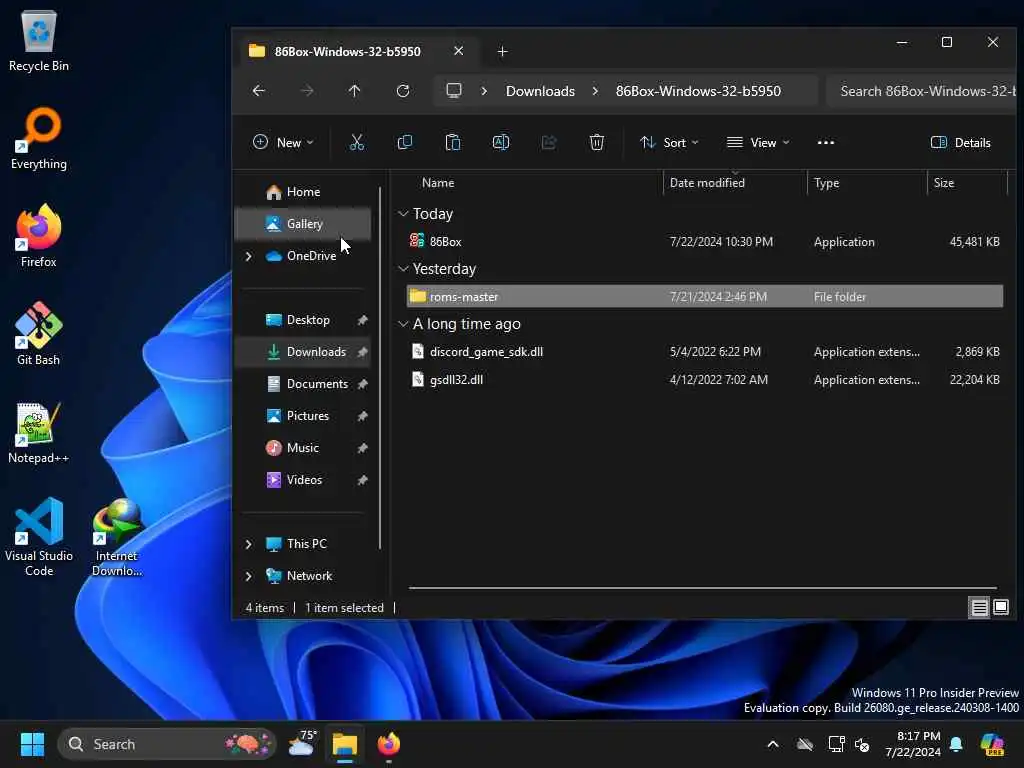The image size is (1024, 768).
Task: Refresh the current folder view
Action: (403, 91)
